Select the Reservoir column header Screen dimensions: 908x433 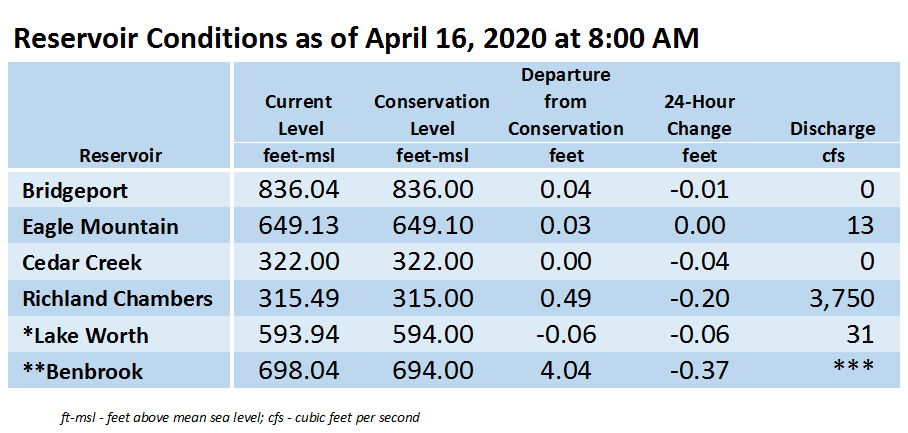pos(120,155)
